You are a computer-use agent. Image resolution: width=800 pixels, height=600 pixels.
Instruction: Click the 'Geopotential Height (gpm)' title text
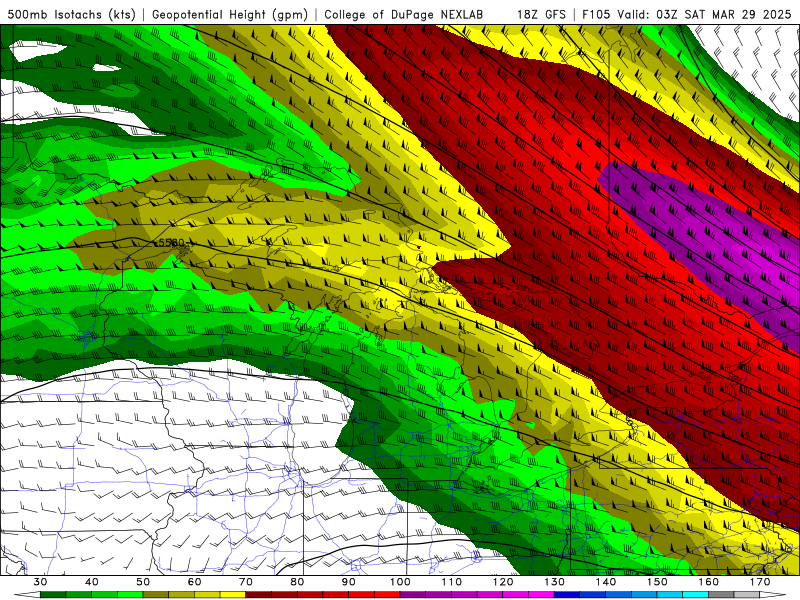[x=230, y=14]
